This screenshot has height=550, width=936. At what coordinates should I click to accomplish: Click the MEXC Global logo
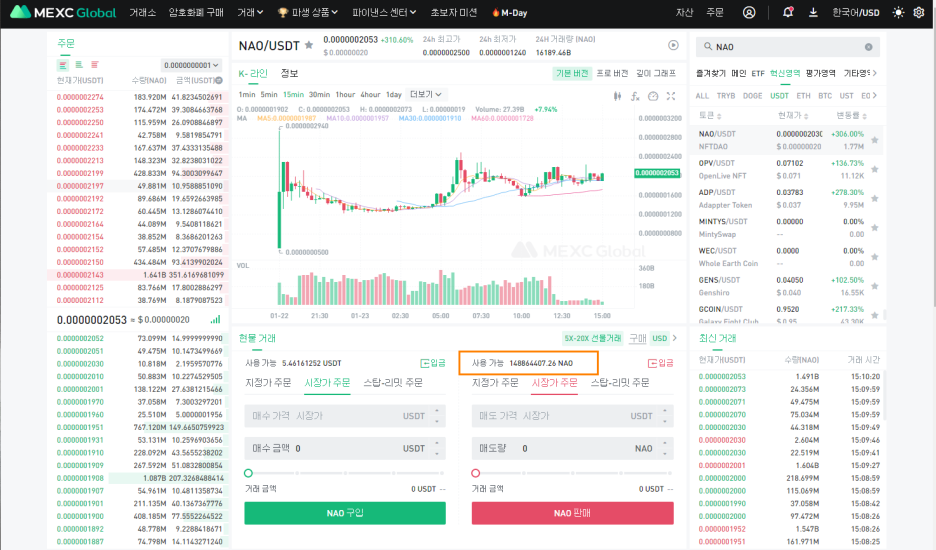point(63,12)
